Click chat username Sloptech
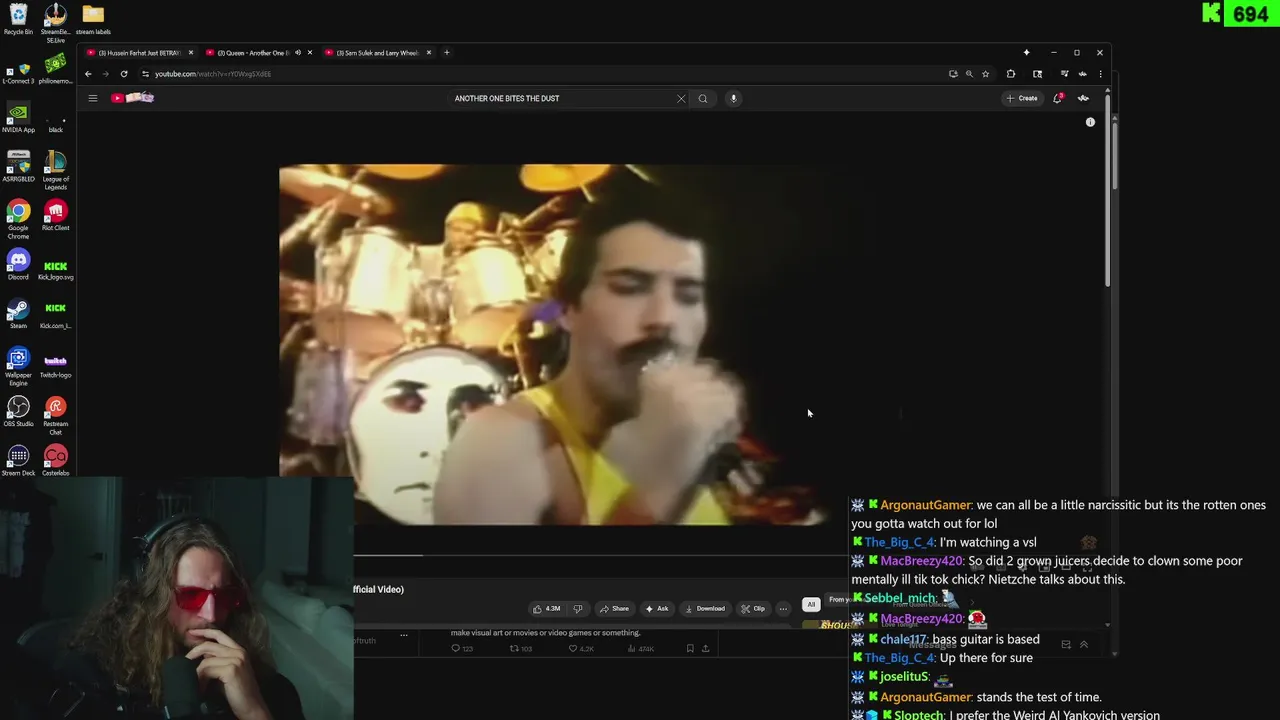Image resolution: width=1280 pixels, height=720 pixels. [x=918, y=715]
